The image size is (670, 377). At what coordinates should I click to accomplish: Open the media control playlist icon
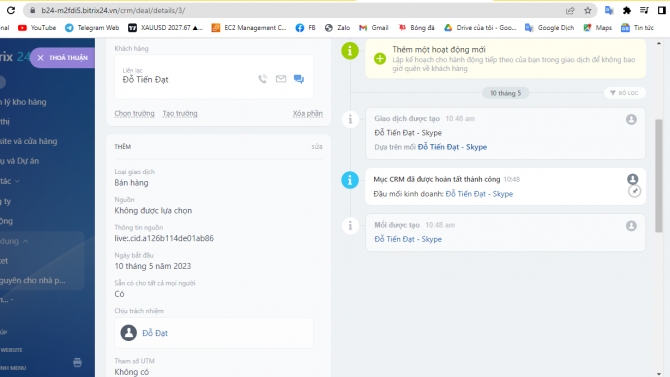644,10
